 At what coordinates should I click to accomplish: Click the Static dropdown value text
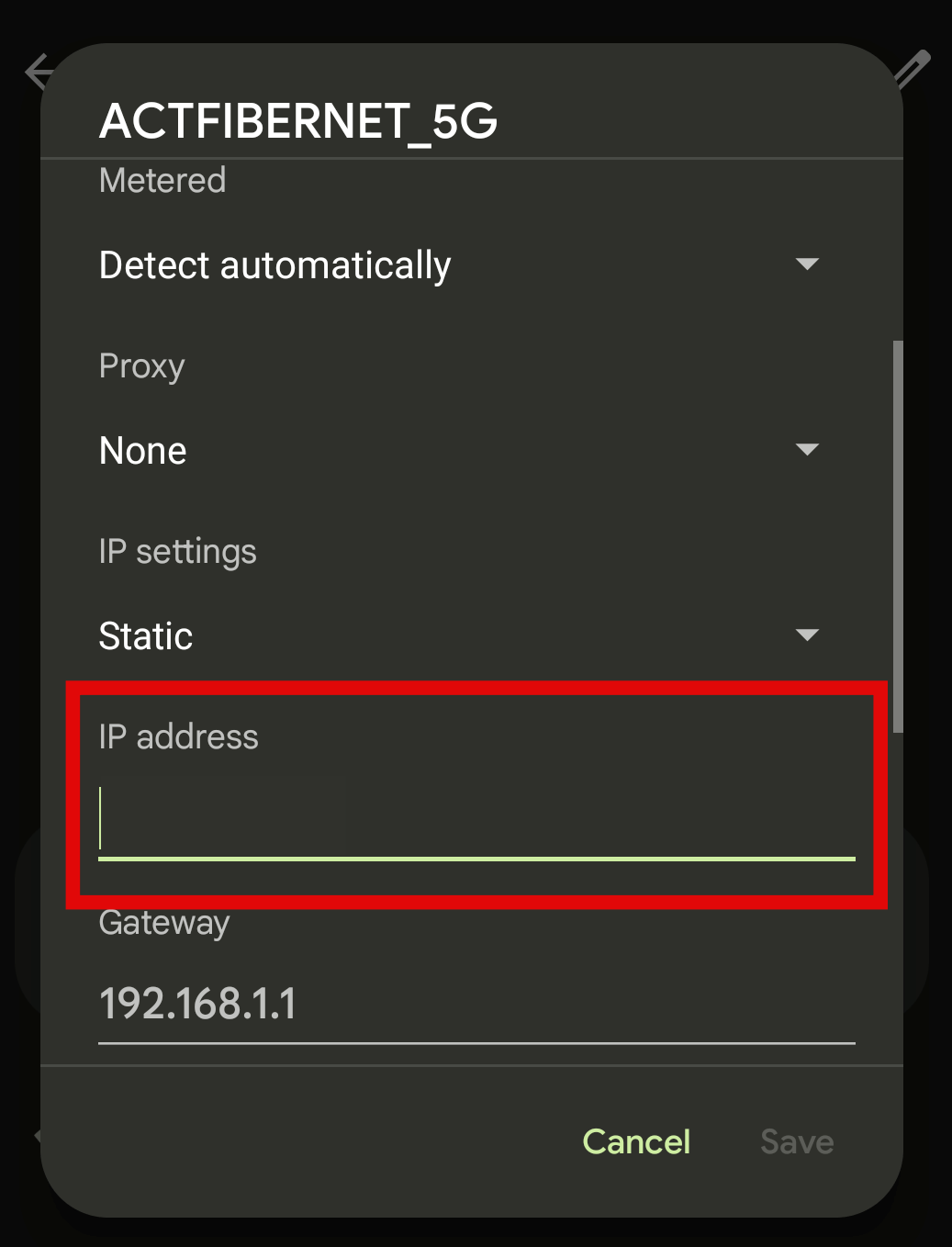point(145,635)
